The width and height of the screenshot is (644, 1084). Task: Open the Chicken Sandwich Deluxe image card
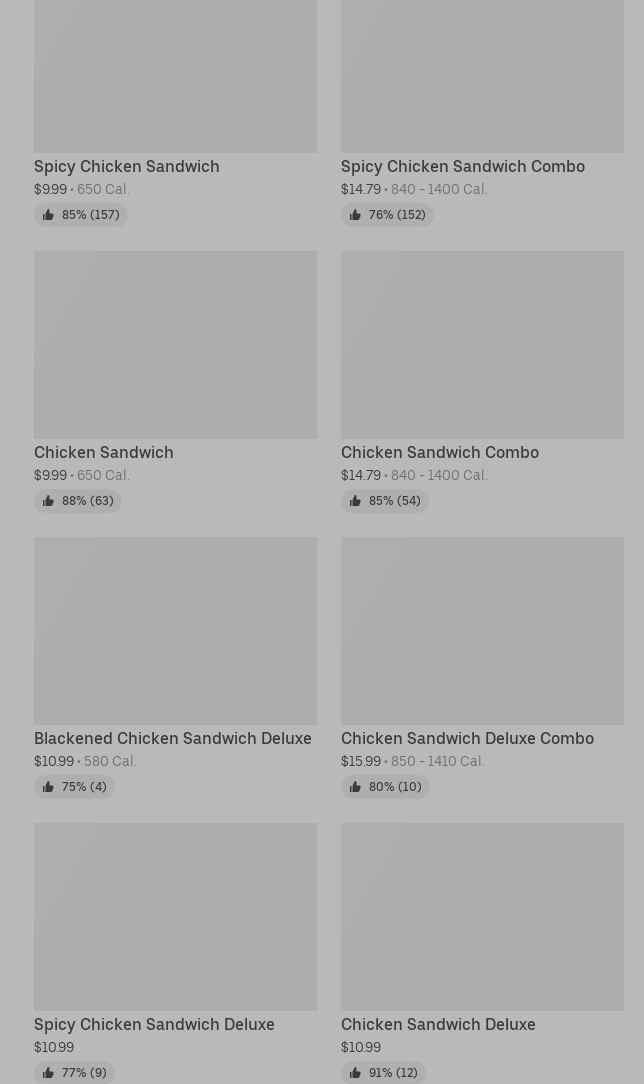[482, 916]
